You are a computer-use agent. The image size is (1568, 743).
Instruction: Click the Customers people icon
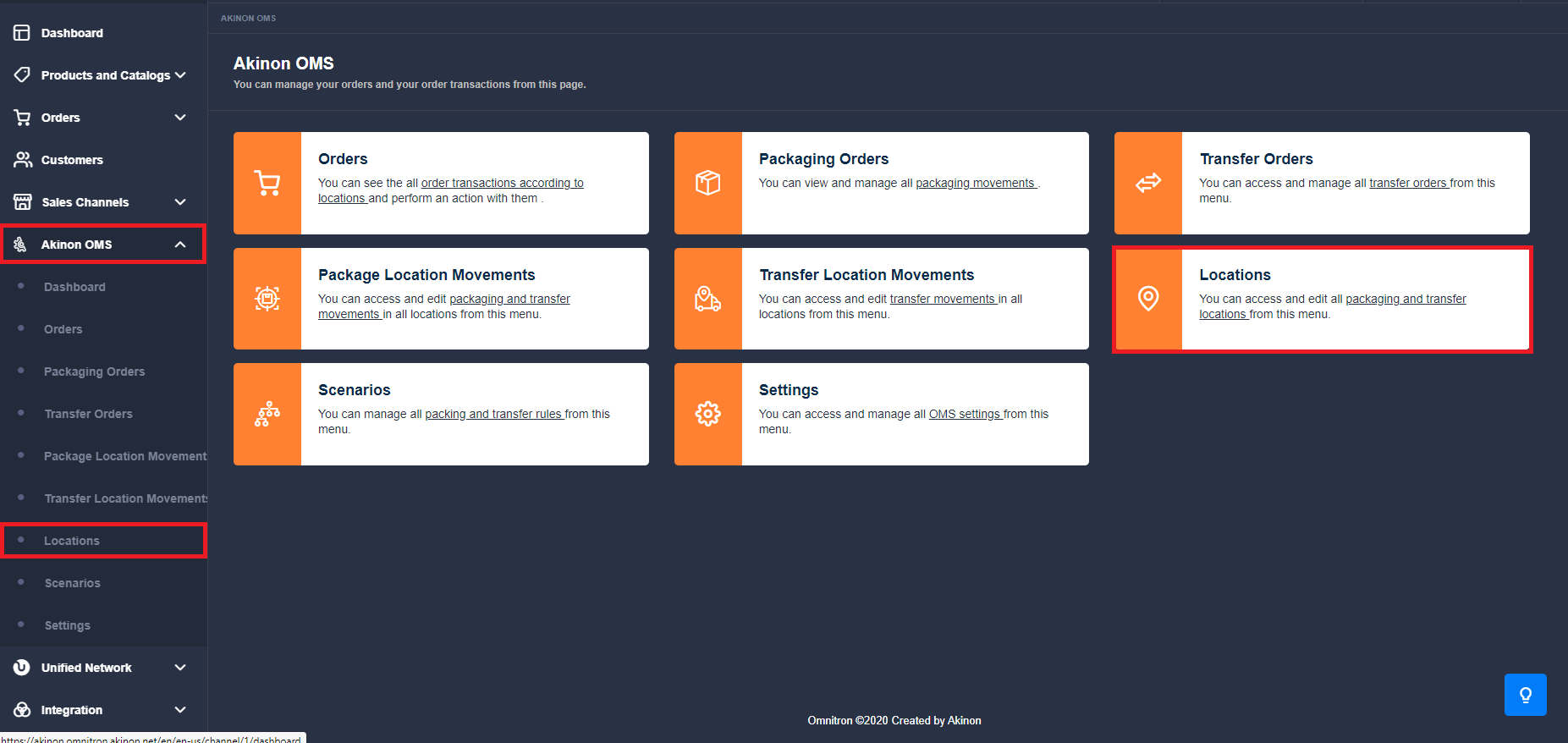22,160
